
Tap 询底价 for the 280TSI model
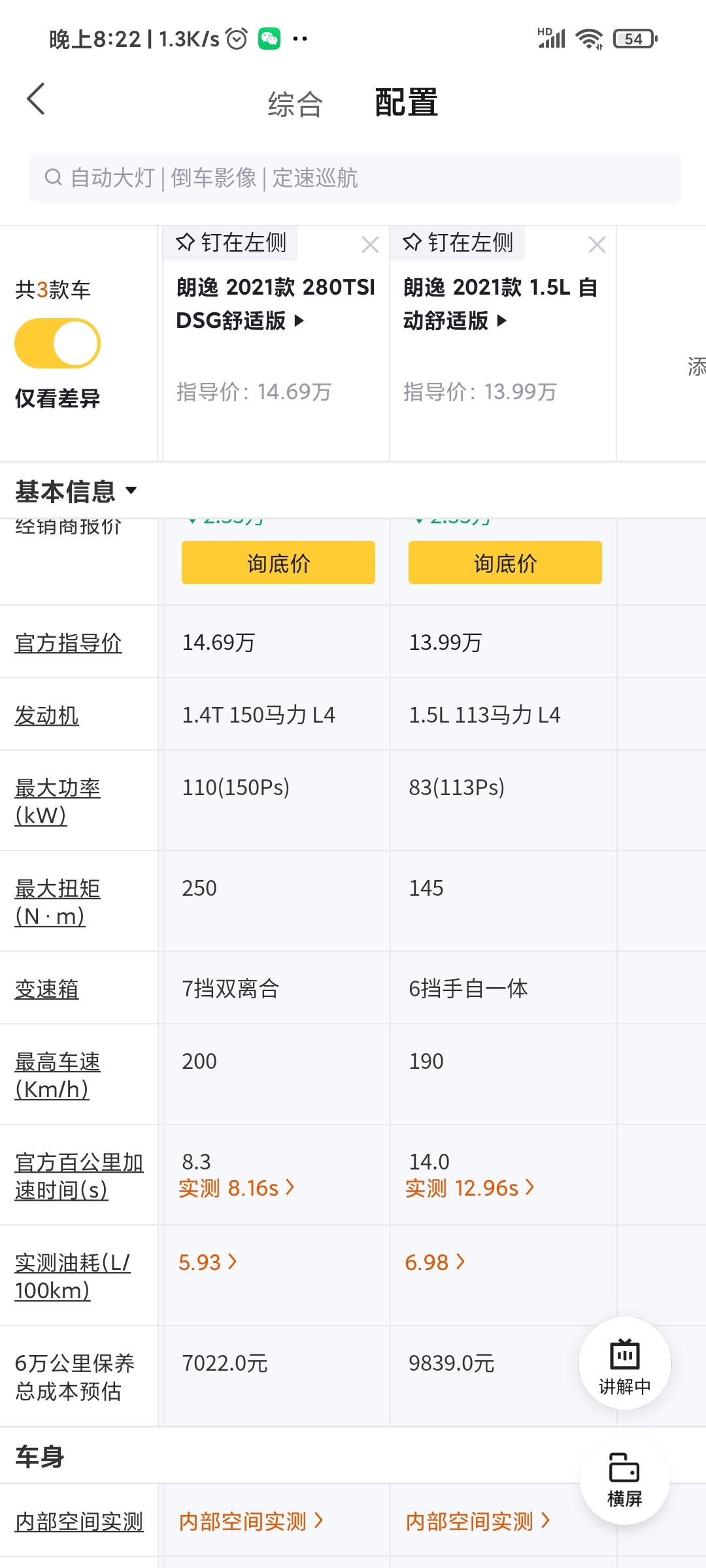click(x=278, y=563)
